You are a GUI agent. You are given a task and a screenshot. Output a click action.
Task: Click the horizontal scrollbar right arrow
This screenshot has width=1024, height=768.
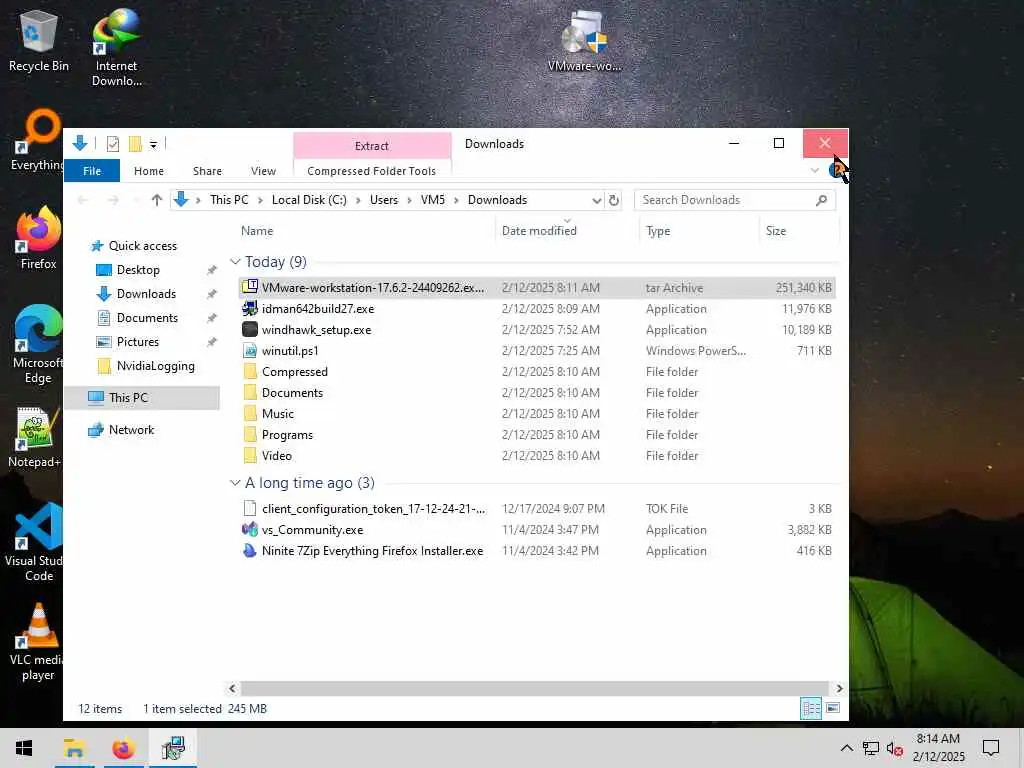839,688
